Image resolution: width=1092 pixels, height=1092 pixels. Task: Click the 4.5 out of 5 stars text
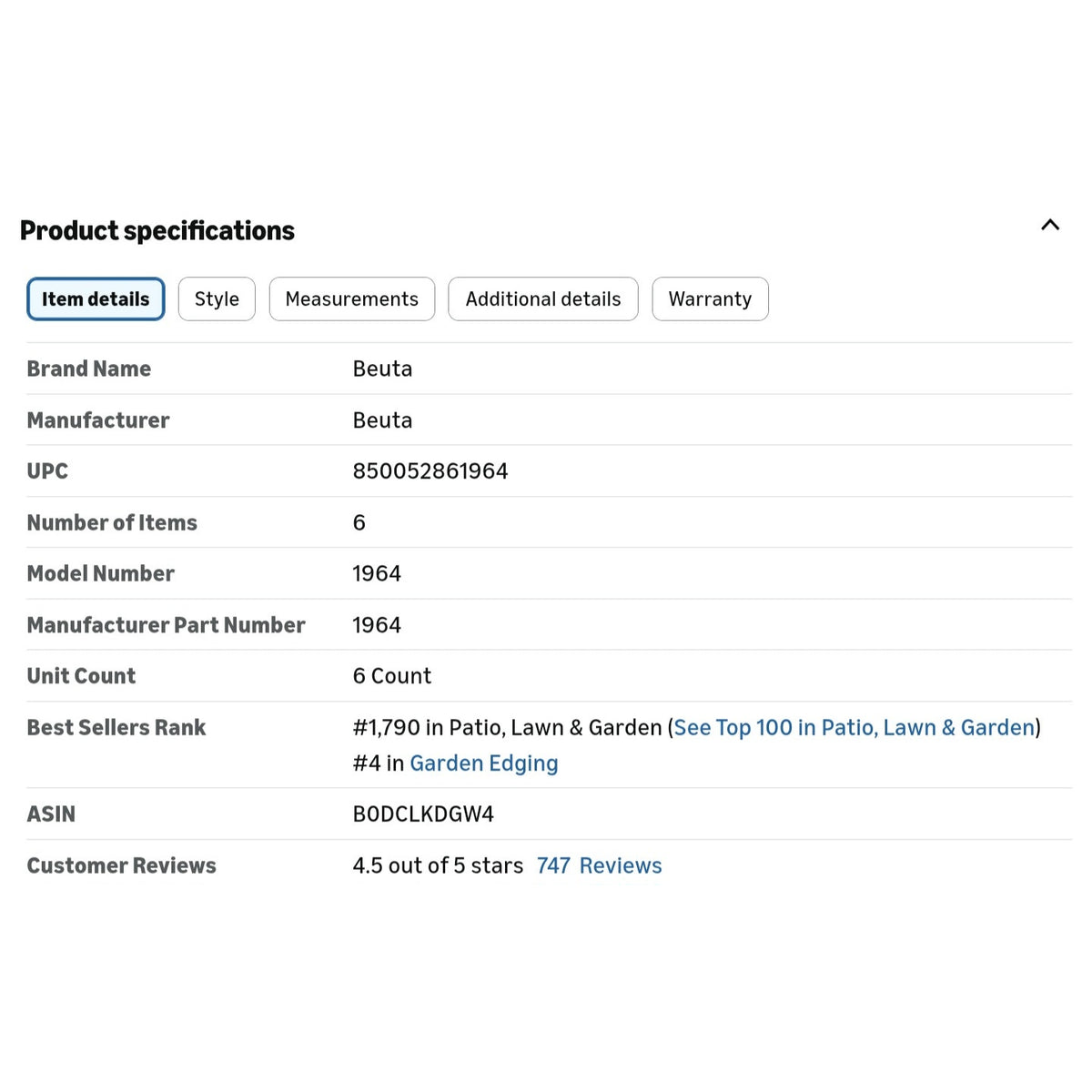438,865
